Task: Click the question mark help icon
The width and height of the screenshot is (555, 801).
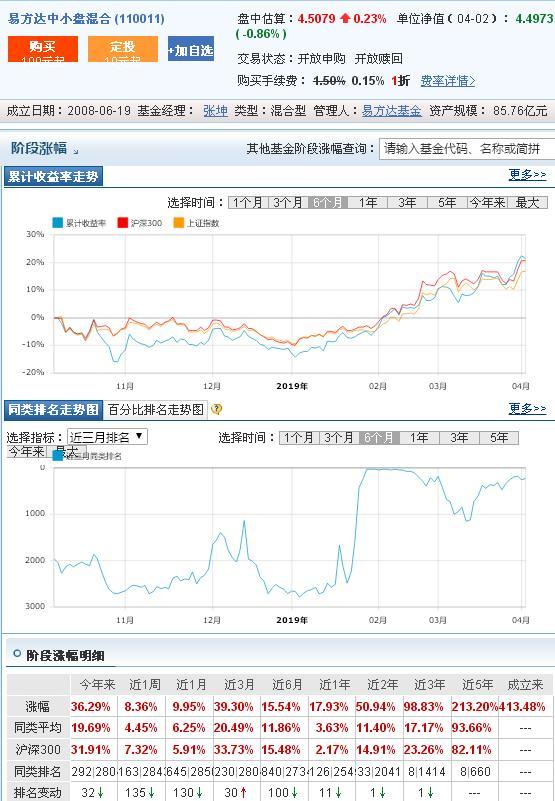Action: [x=217, y=409]
